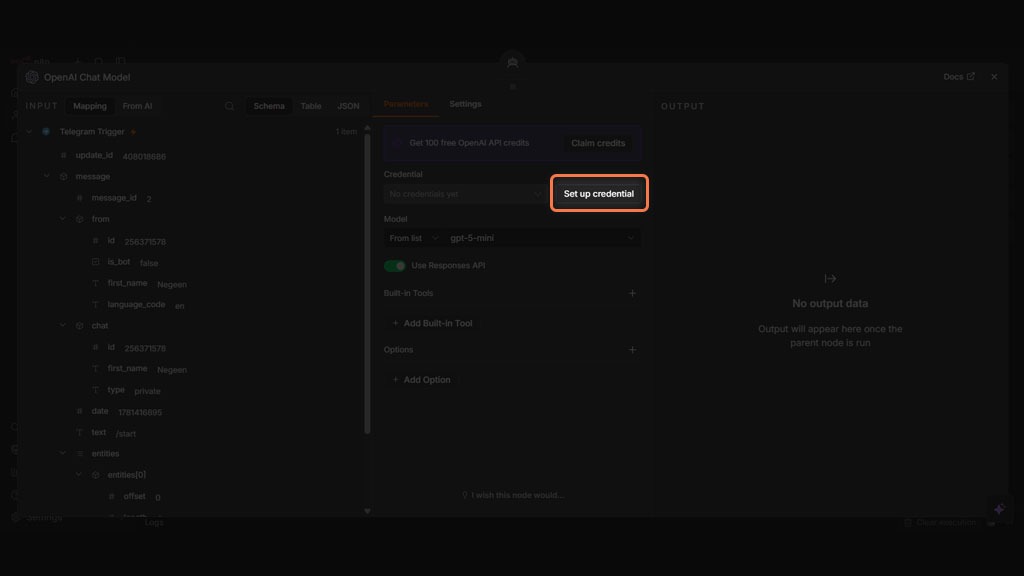The image size is (1024, 576).
Task: Click the cube object icon beside chat
Action: 80,325
